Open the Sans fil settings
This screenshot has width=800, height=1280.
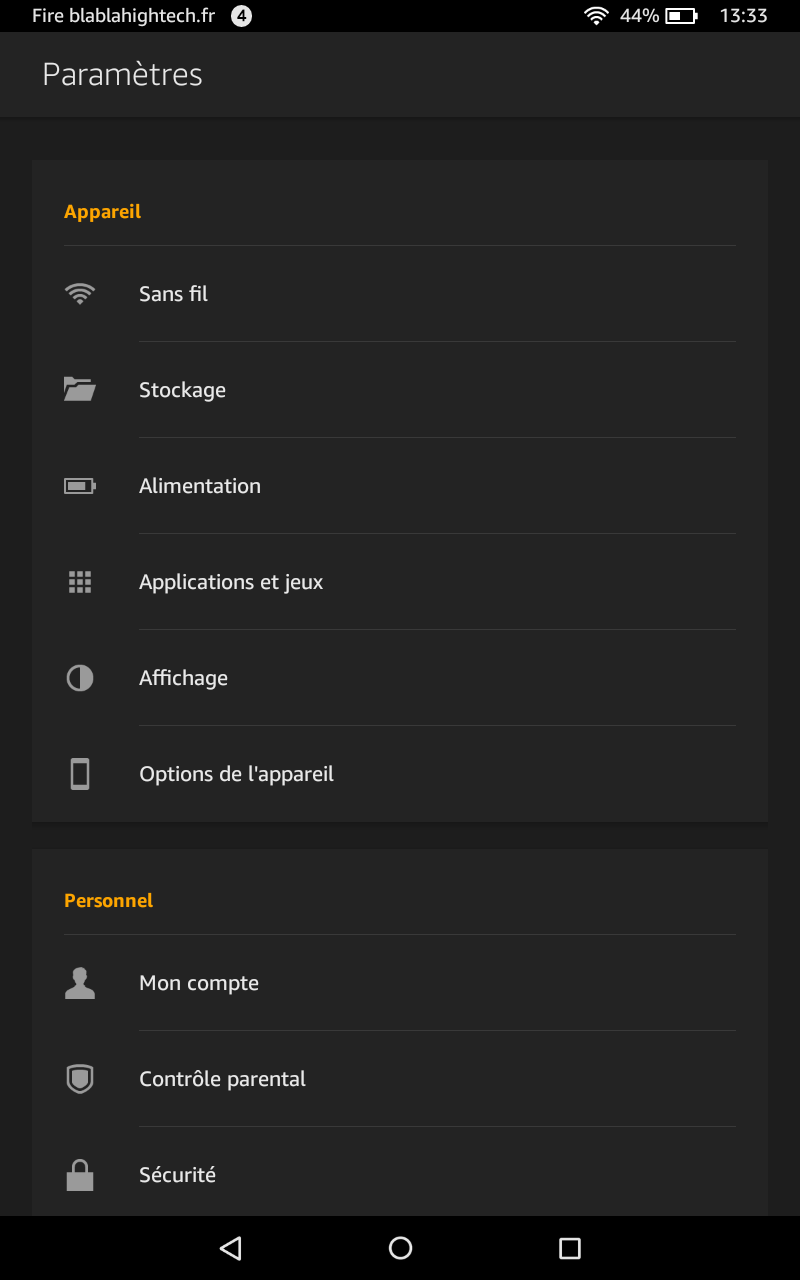(x=174, y=294)
